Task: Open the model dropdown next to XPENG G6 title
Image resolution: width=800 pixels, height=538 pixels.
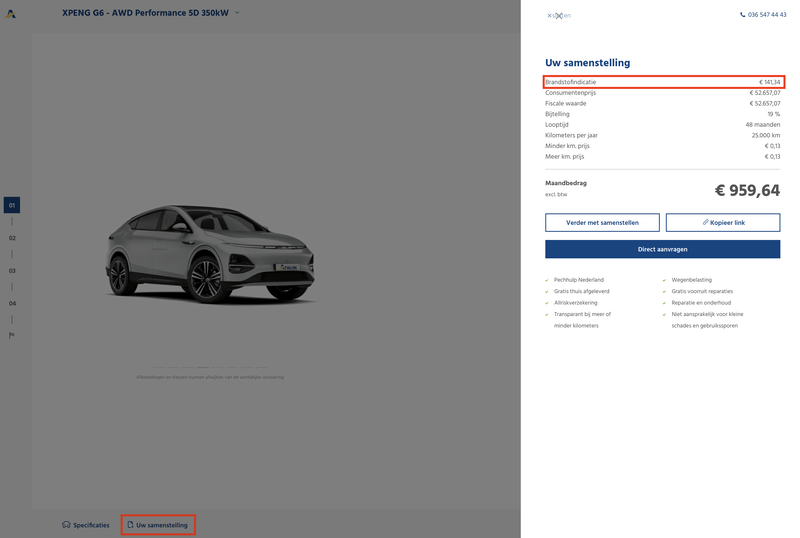Action: (237, 13)
